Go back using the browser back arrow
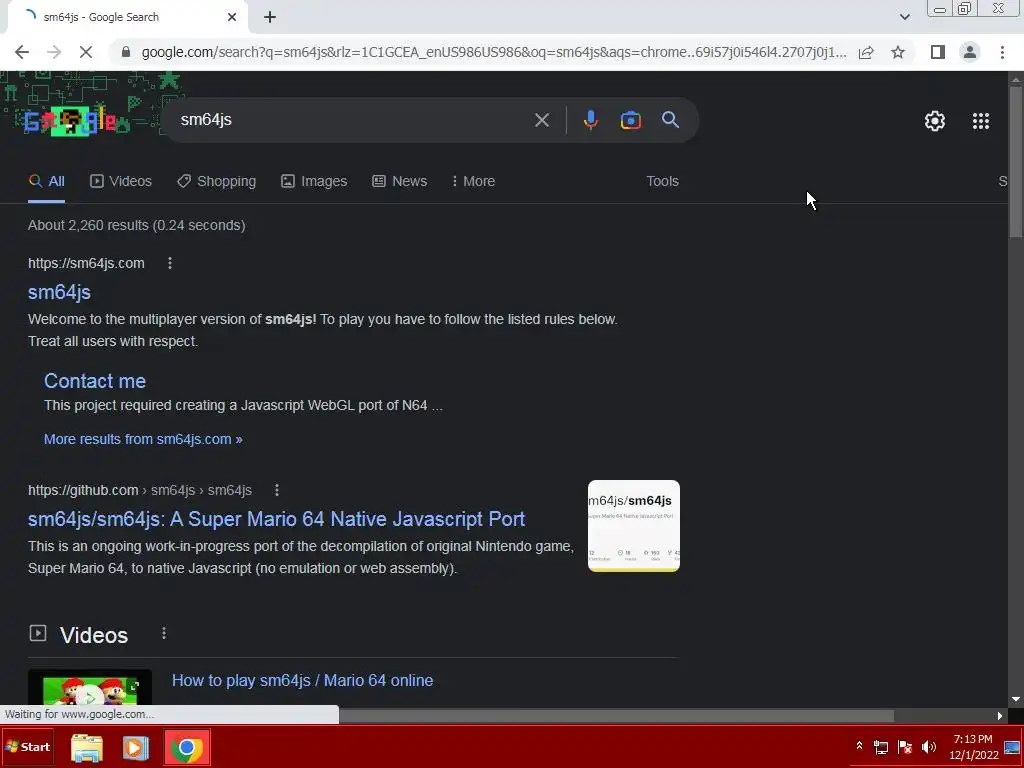The image size is (1024, 768). 22,52
